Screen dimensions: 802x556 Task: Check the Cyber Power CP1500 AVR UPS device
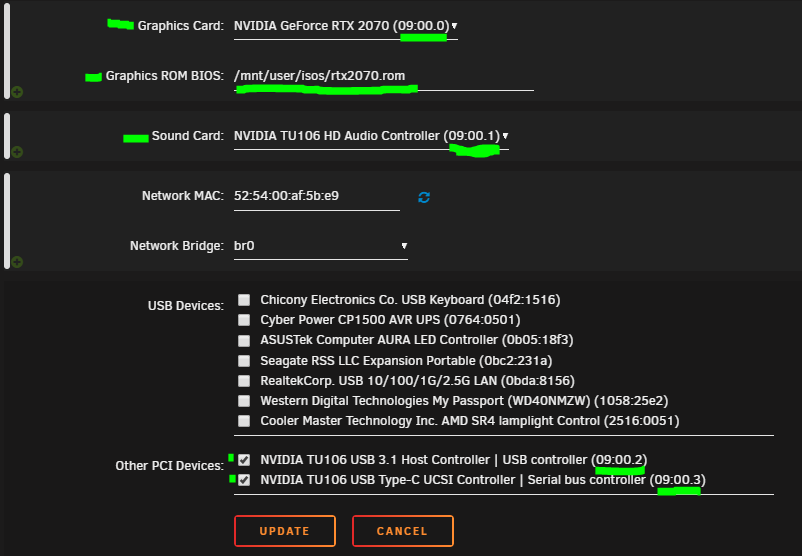pyautogui.click(x=244, y=320)
